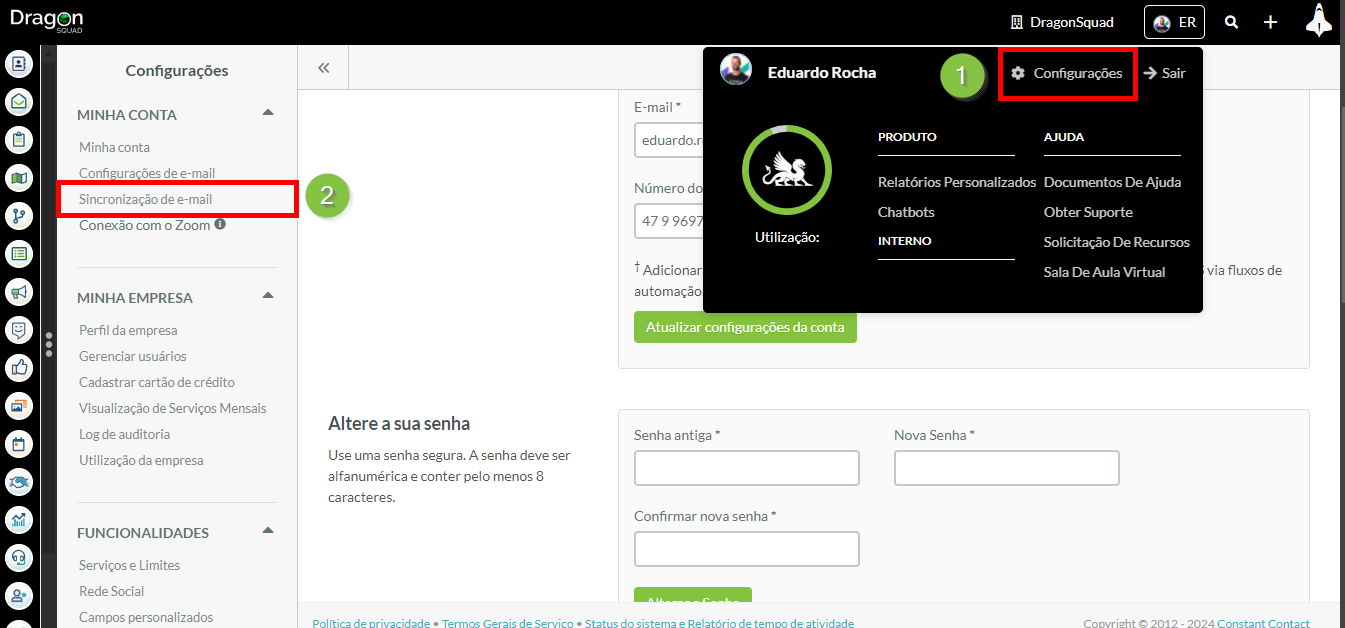Open the handshake icon in the sidebar
This screenshot has width=1345, height=628.
19,482
